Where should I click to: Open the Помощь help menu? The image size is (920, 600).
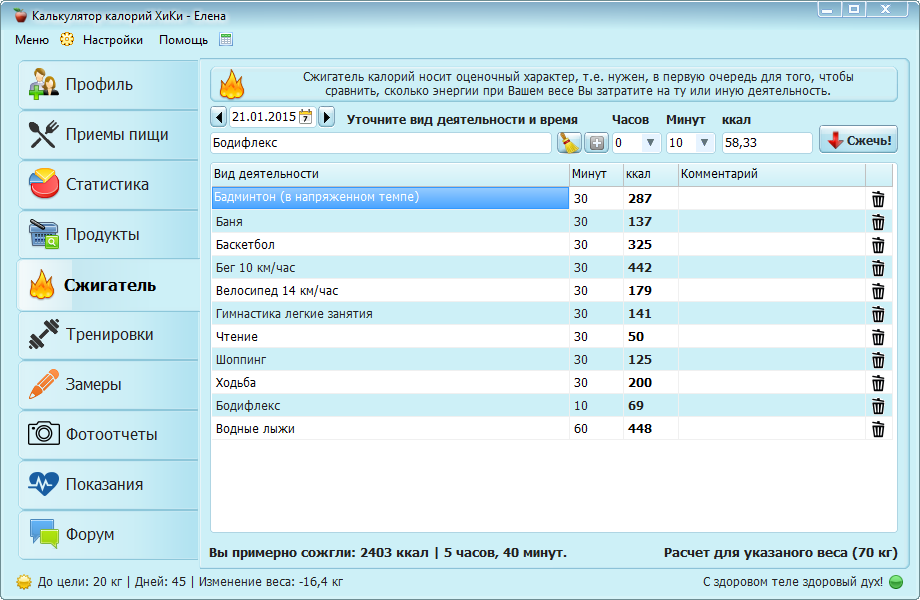[183, 40]
